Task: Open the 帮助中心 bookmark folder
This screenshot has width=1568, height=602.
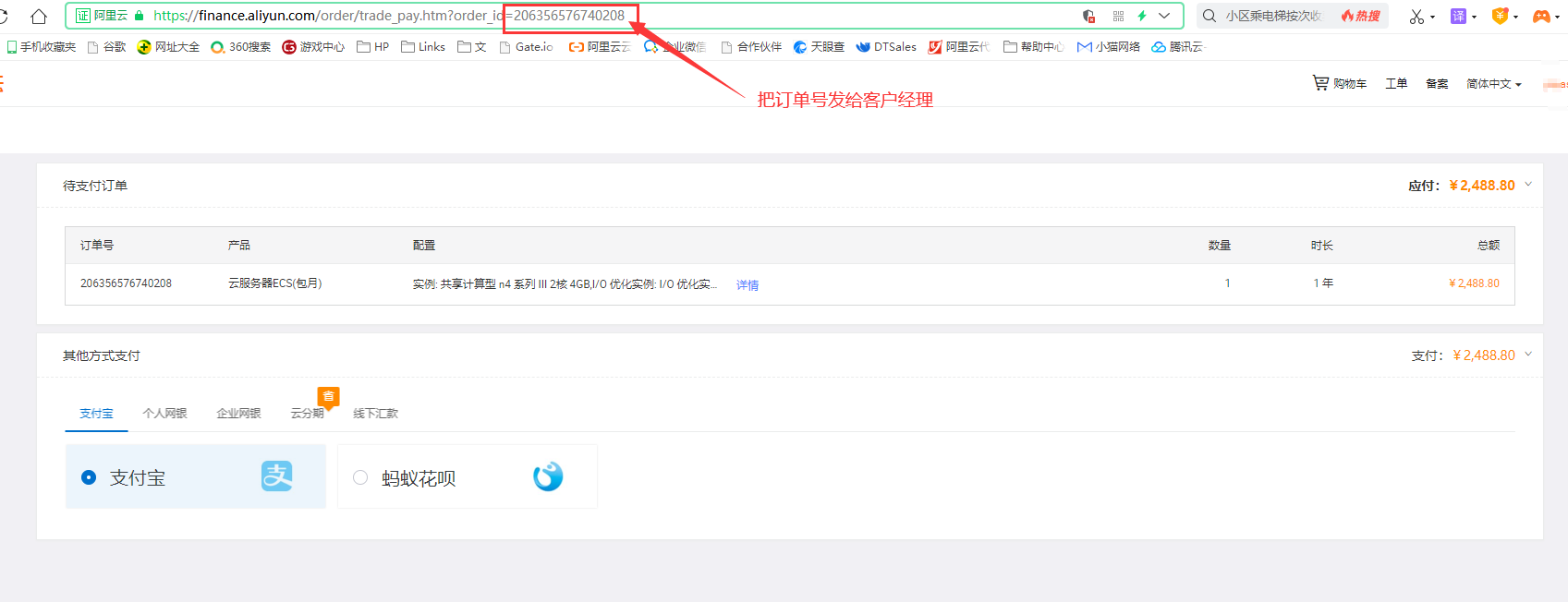Action: [1033, 47]
